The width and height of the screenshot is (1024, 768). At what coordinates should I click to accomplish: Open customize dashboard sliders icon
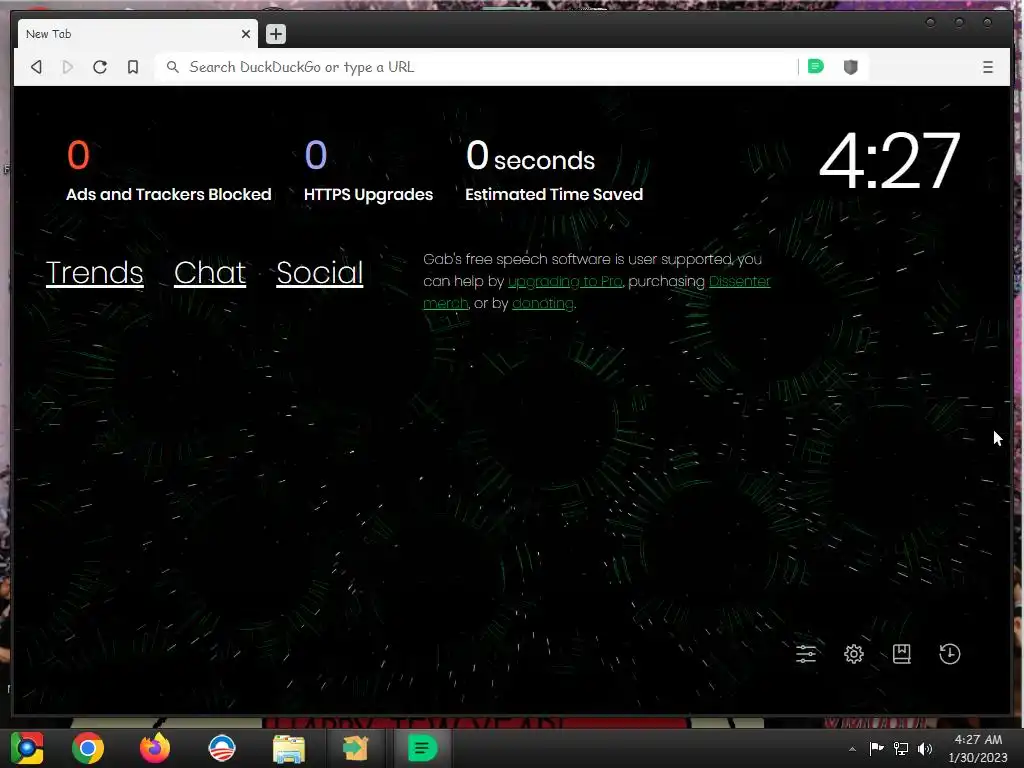806,654
